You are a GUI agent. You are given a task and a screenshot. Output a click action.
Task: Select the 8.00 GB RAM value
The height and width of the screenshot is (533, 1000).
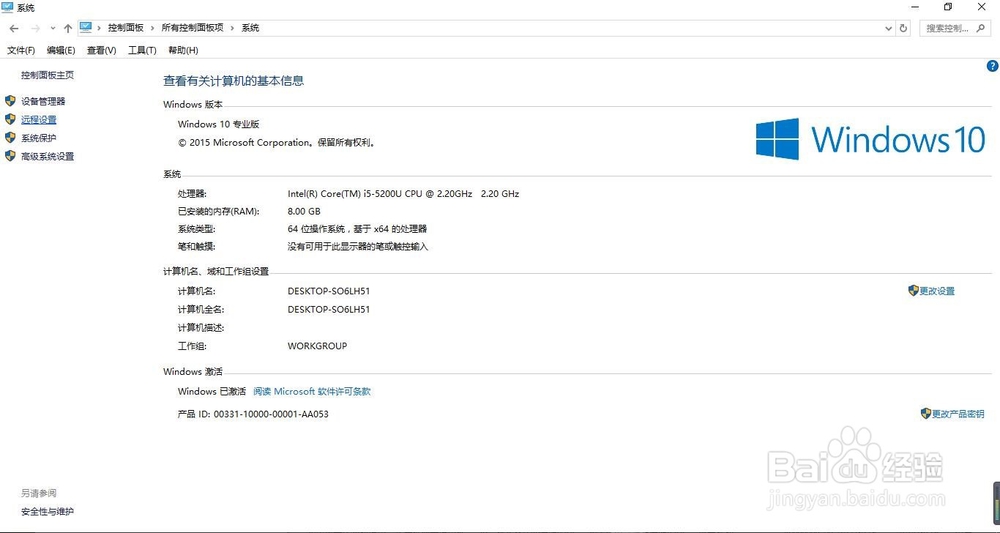(x=304, y=212)
